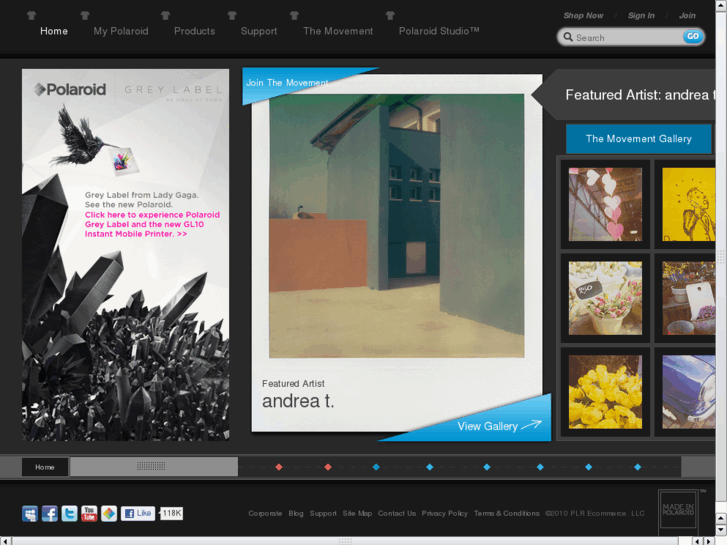Viewport: 727px width, 545px height.
Task: Open the MySpace social icon in footer
Action: click(30, 513)
